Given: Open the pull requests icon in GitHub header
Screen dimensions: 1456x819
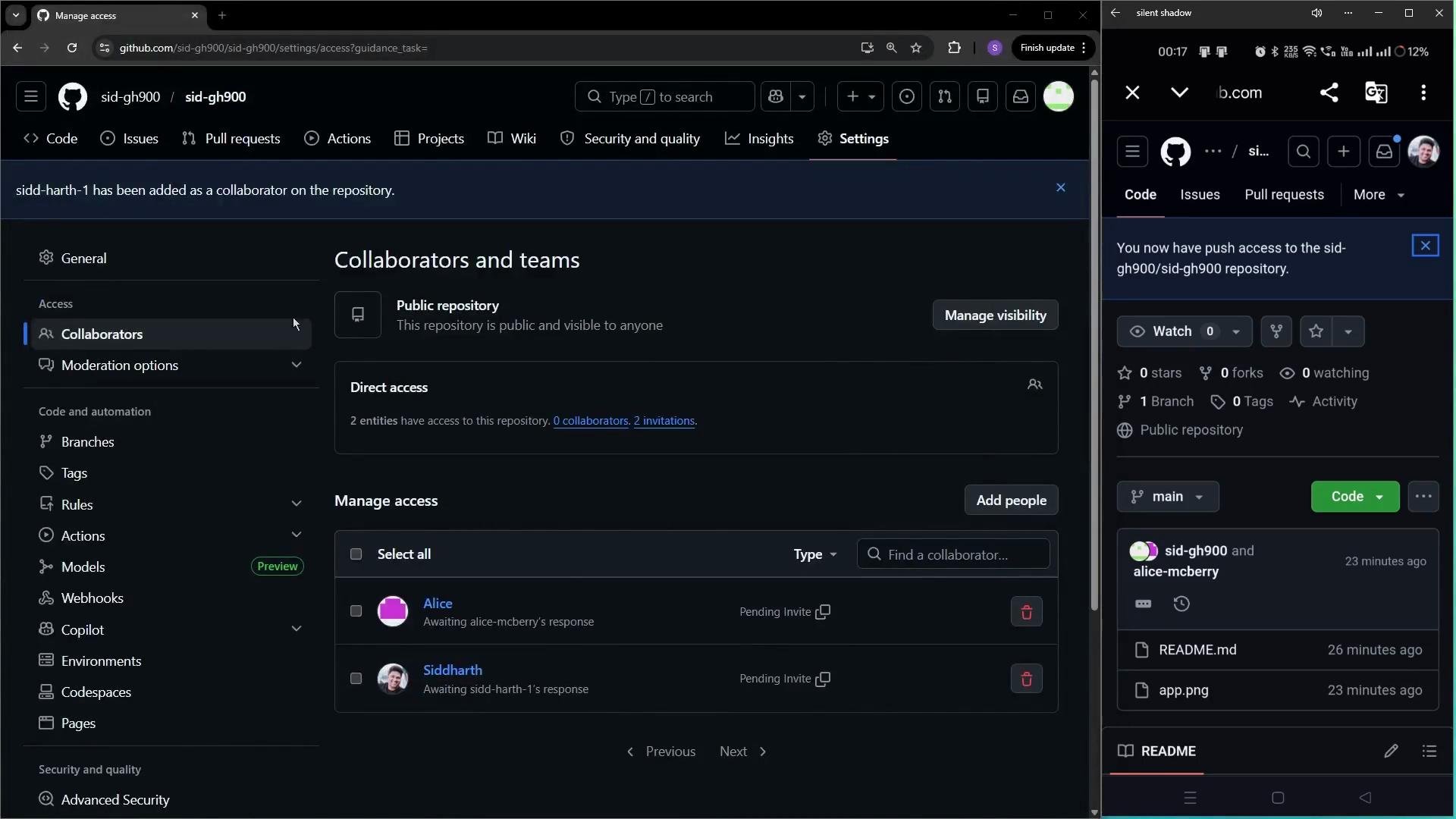Looking at the screenshot, I should point(945,96).
